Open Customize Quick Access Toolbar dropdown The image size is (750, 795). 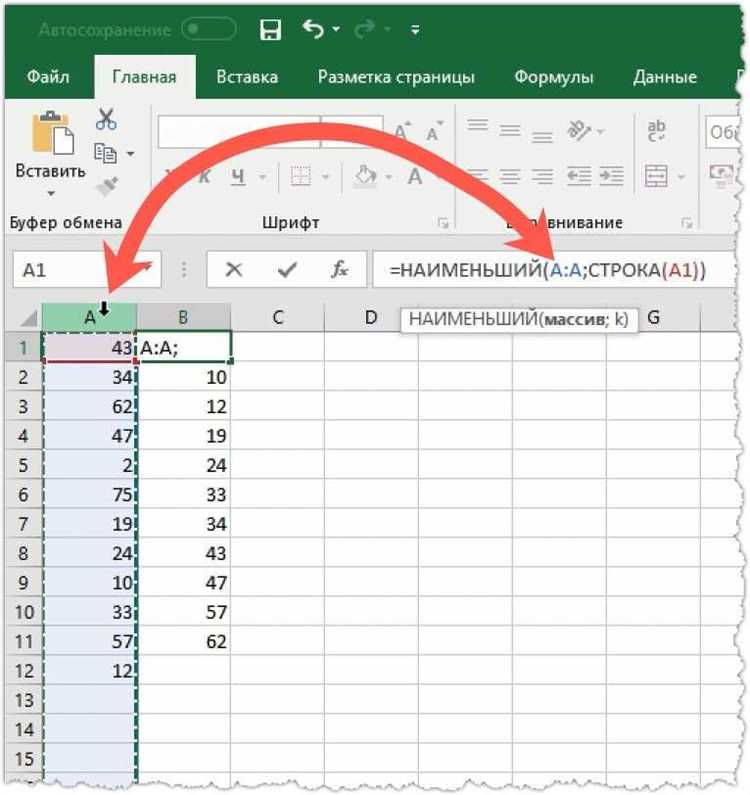click(415, 30)
